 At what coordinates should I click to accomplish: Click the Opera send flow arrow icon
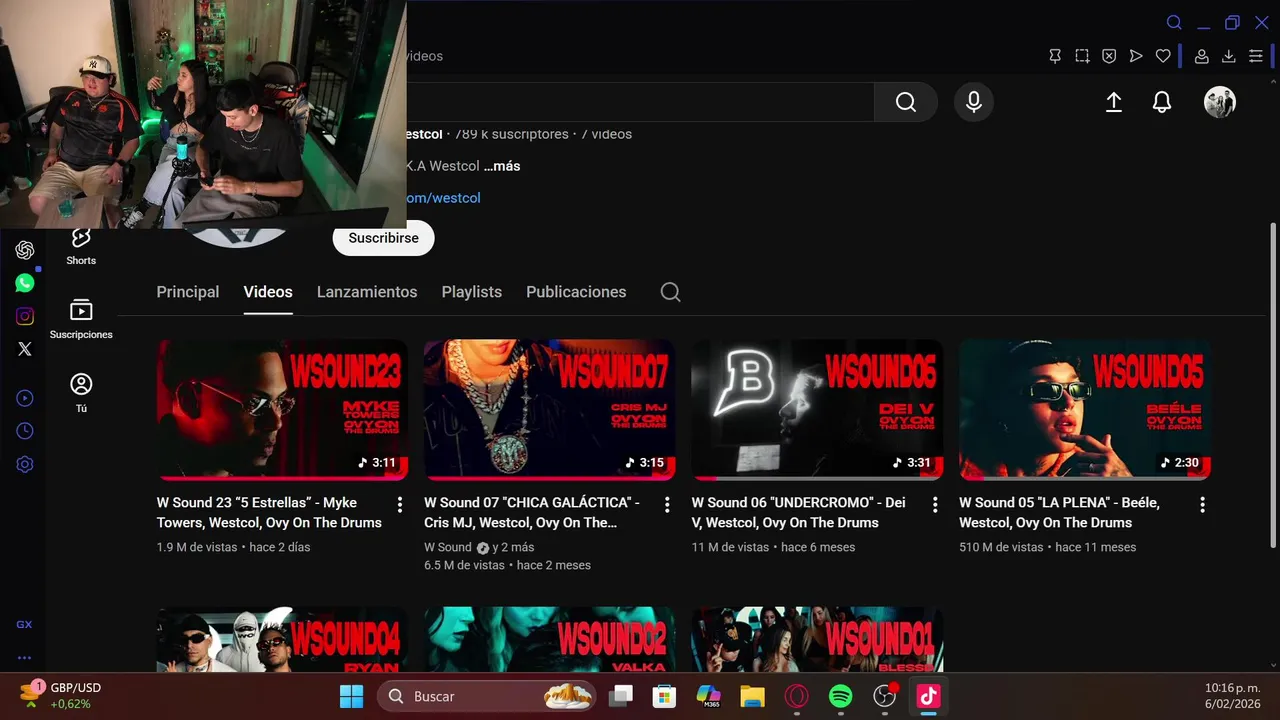tap(1136, 56)
